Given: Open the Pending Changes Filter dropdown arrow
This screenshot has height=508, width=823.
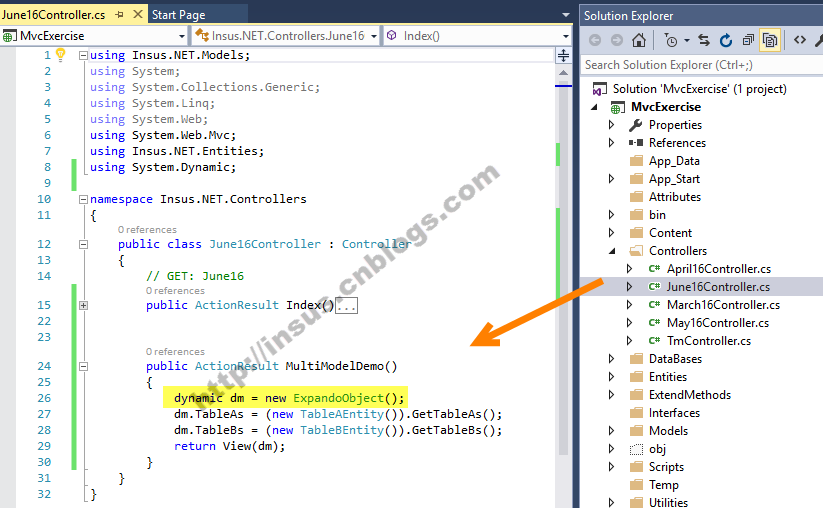Looking at the screenshot, I should point(687,40).
